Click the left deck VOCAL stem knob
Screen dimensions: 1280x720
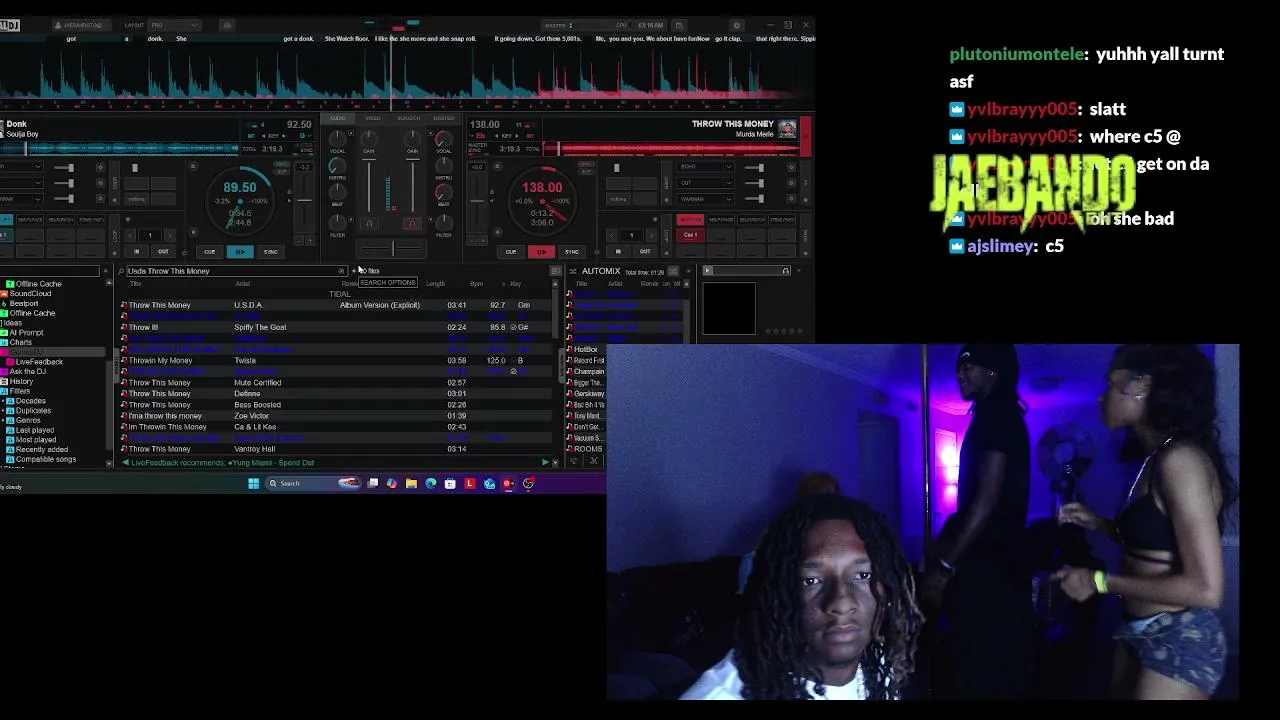click(338, 138)
